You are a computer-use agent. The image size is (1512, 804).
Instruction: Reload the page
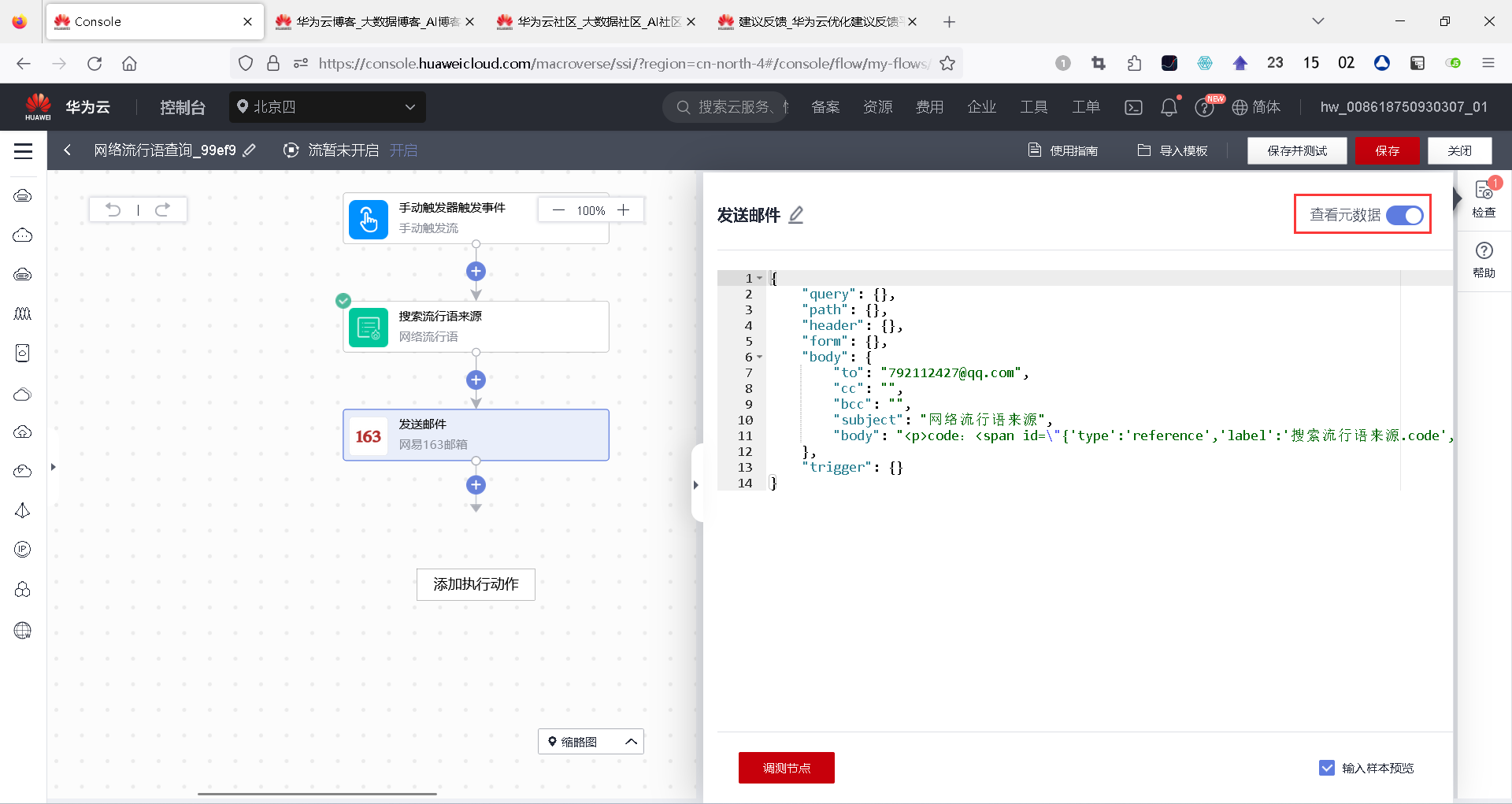pos(94,63)
